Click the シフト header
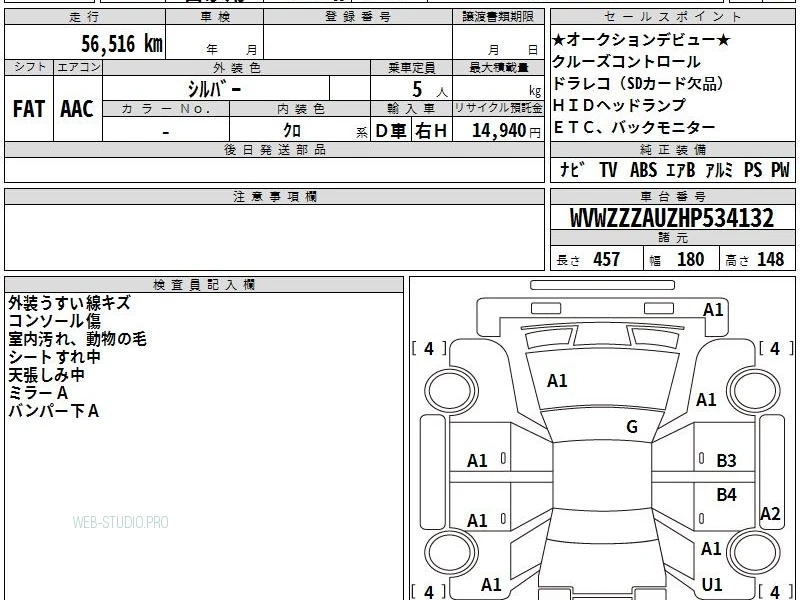The width and height of the screenshot is (800, 600). click(29, 67)
